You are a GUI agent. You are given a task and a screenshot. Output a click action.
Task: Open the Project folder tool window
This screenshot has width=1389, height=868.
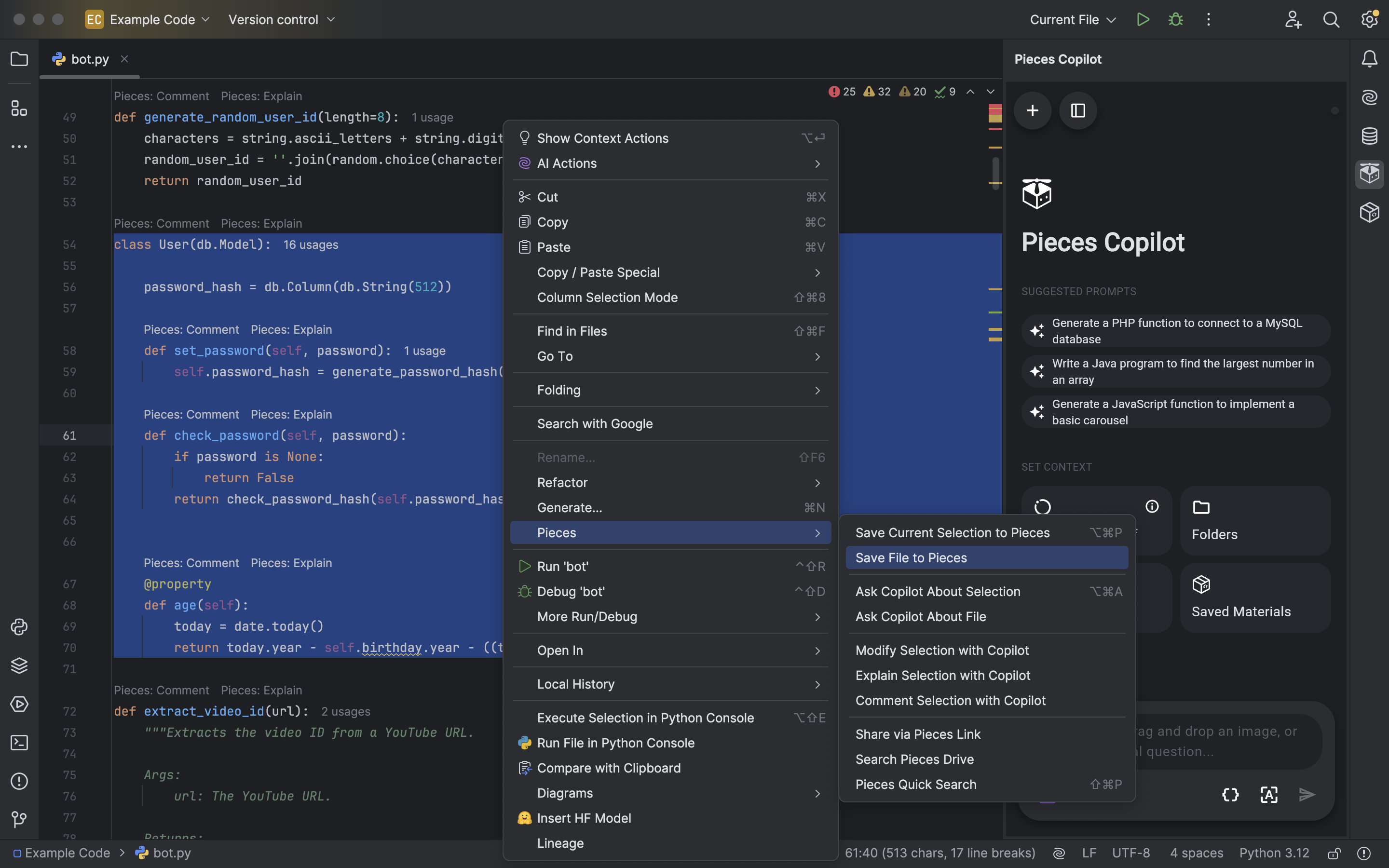tap(19, 59)
